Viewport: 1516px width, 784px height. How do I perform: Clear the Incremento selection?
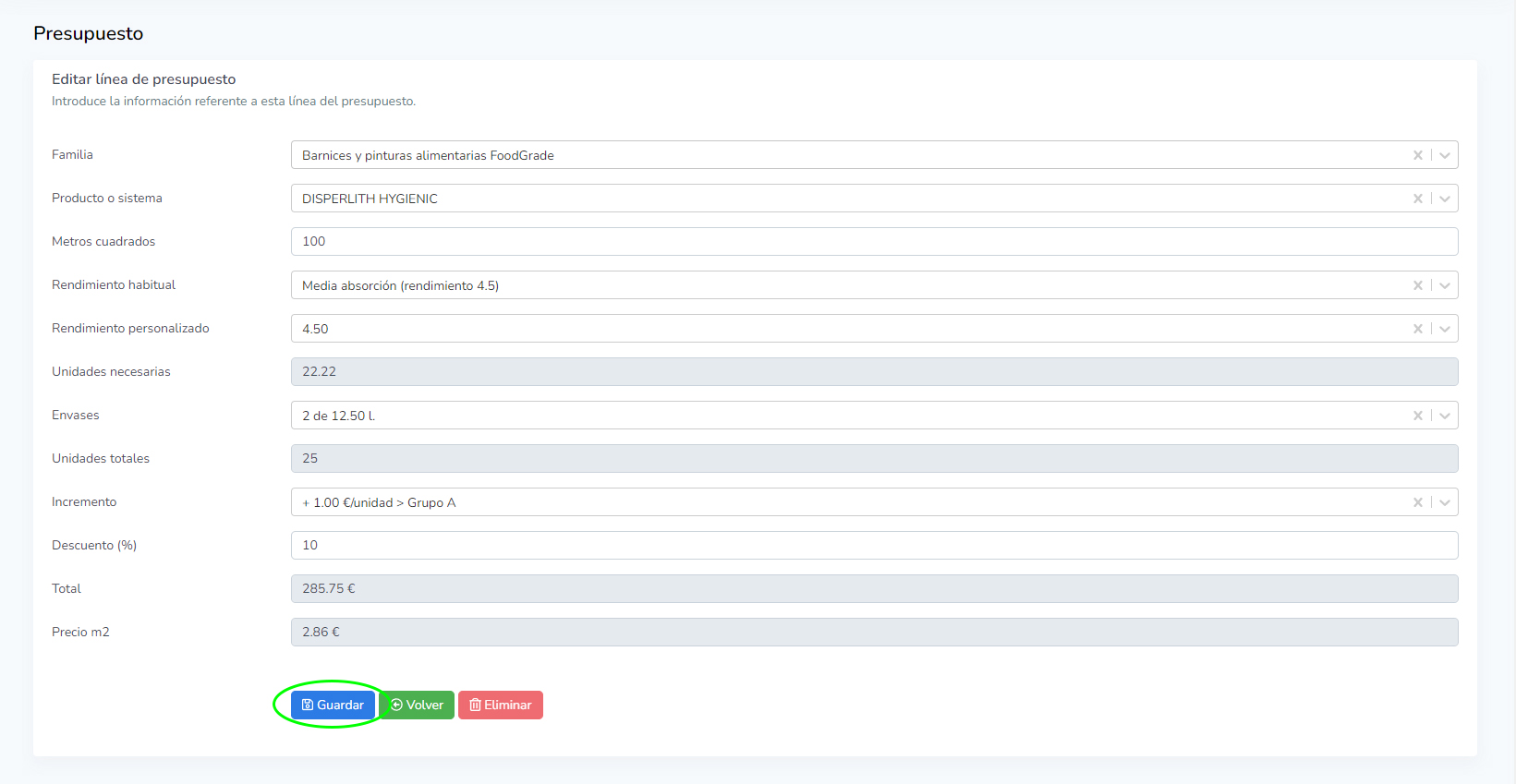pyautogui.click(x=1417, y=502)
